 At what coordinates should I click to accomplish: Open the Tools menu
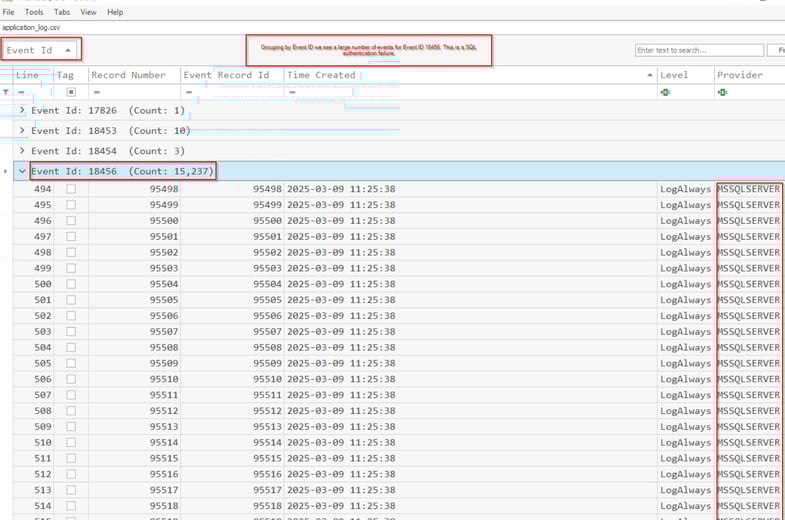pos(34,12)
